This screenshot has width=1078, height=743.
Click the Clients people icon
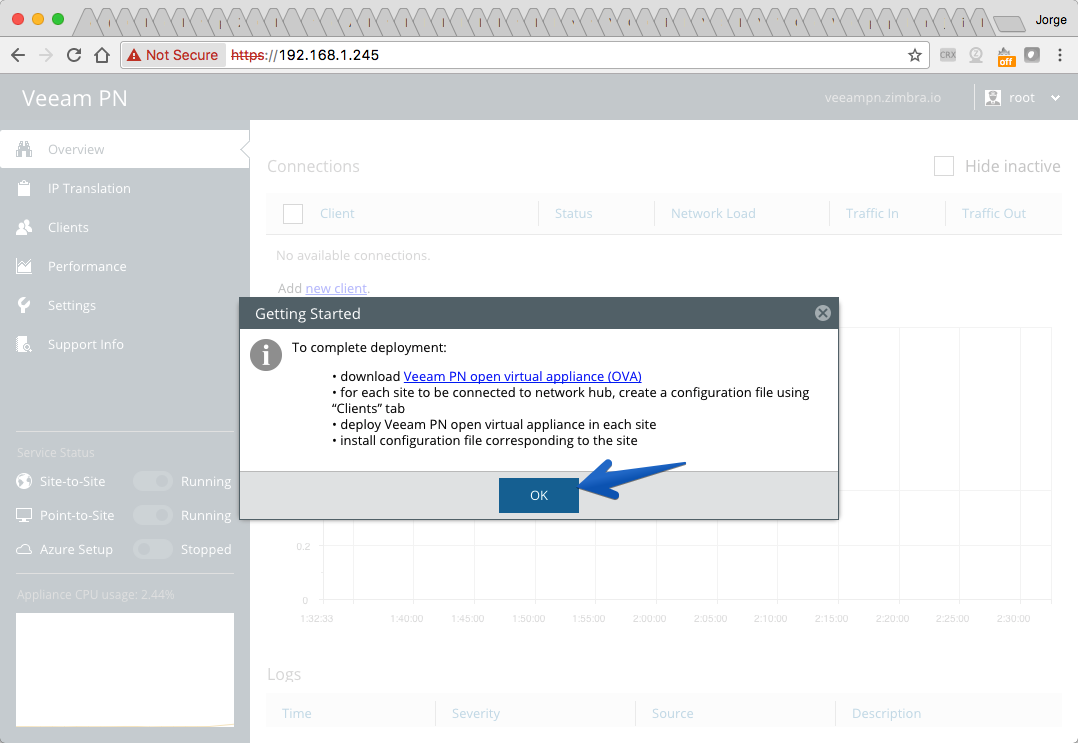pyautogui.click(x=24, y=228)
